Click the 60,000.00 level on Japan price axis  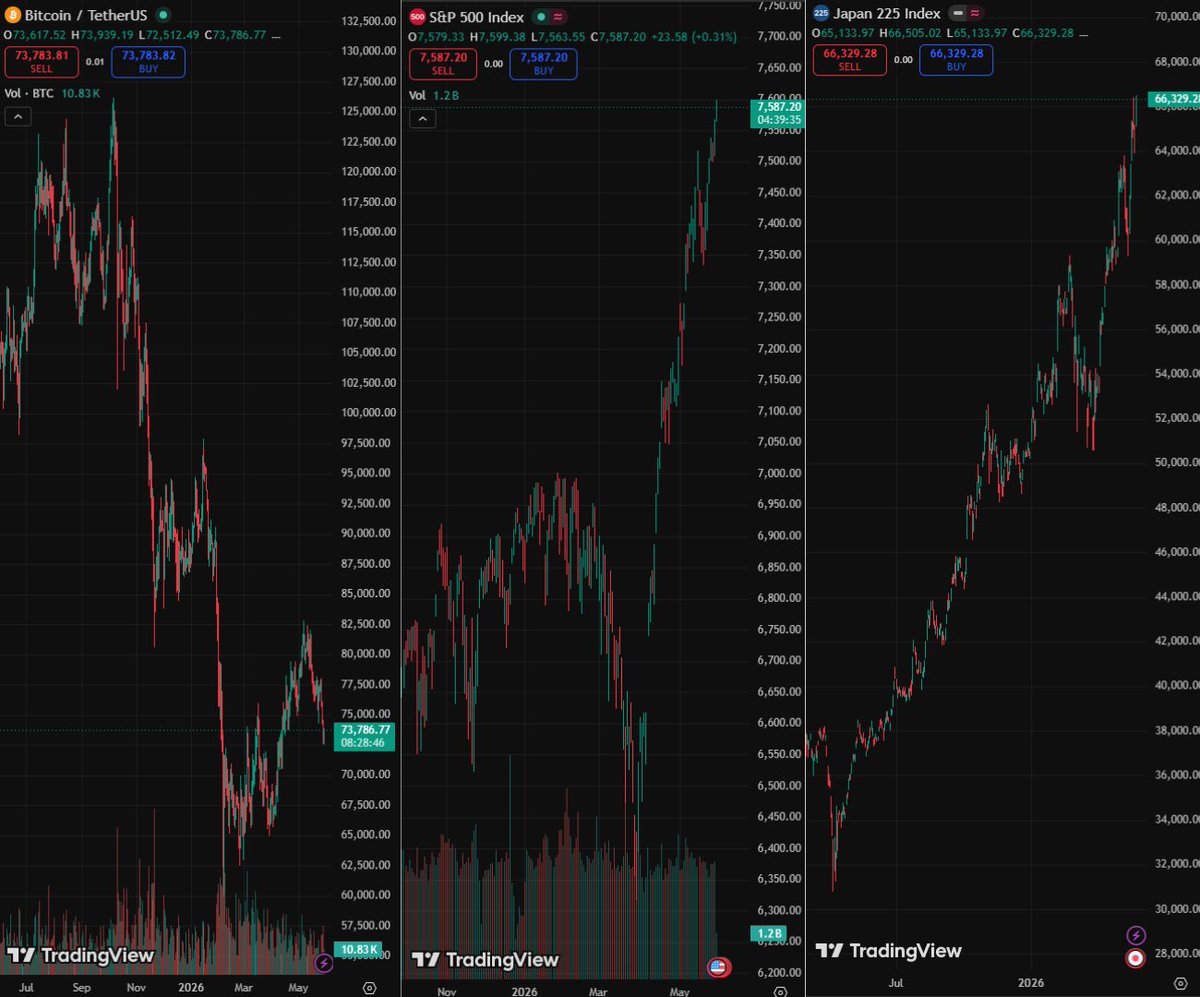click(x=1177, y=239)
